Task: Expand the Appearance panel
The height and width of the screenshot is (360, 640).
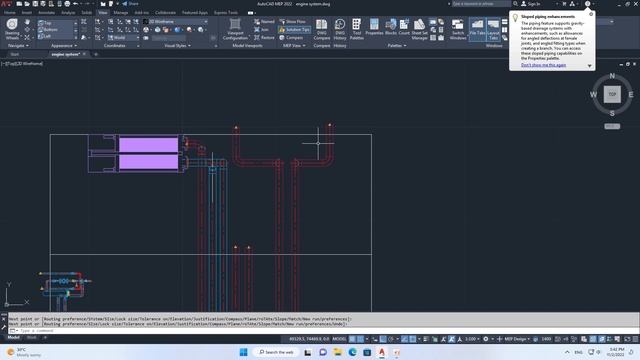Action: pyautogui.click(x=64, y=46)
